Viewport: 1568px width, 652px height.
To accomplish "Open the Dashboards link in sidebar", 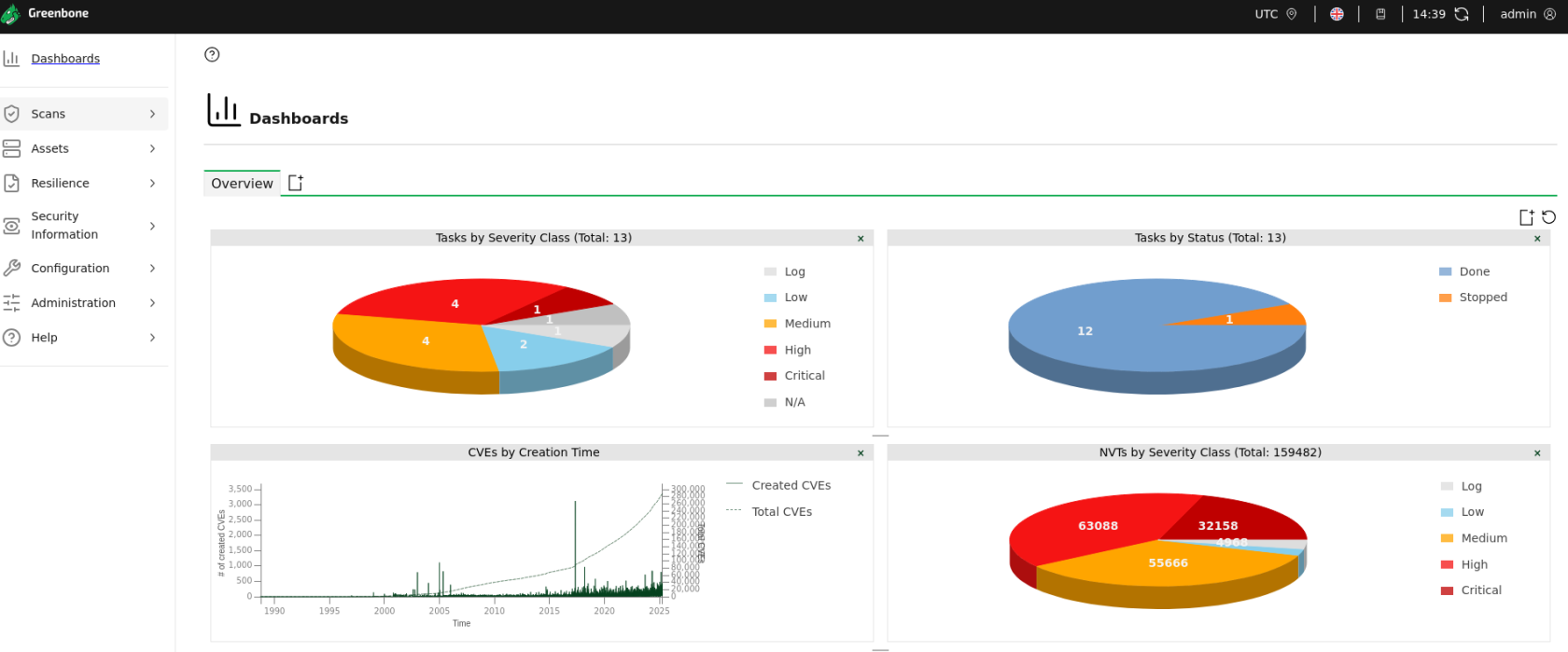I will click(65, 59).
